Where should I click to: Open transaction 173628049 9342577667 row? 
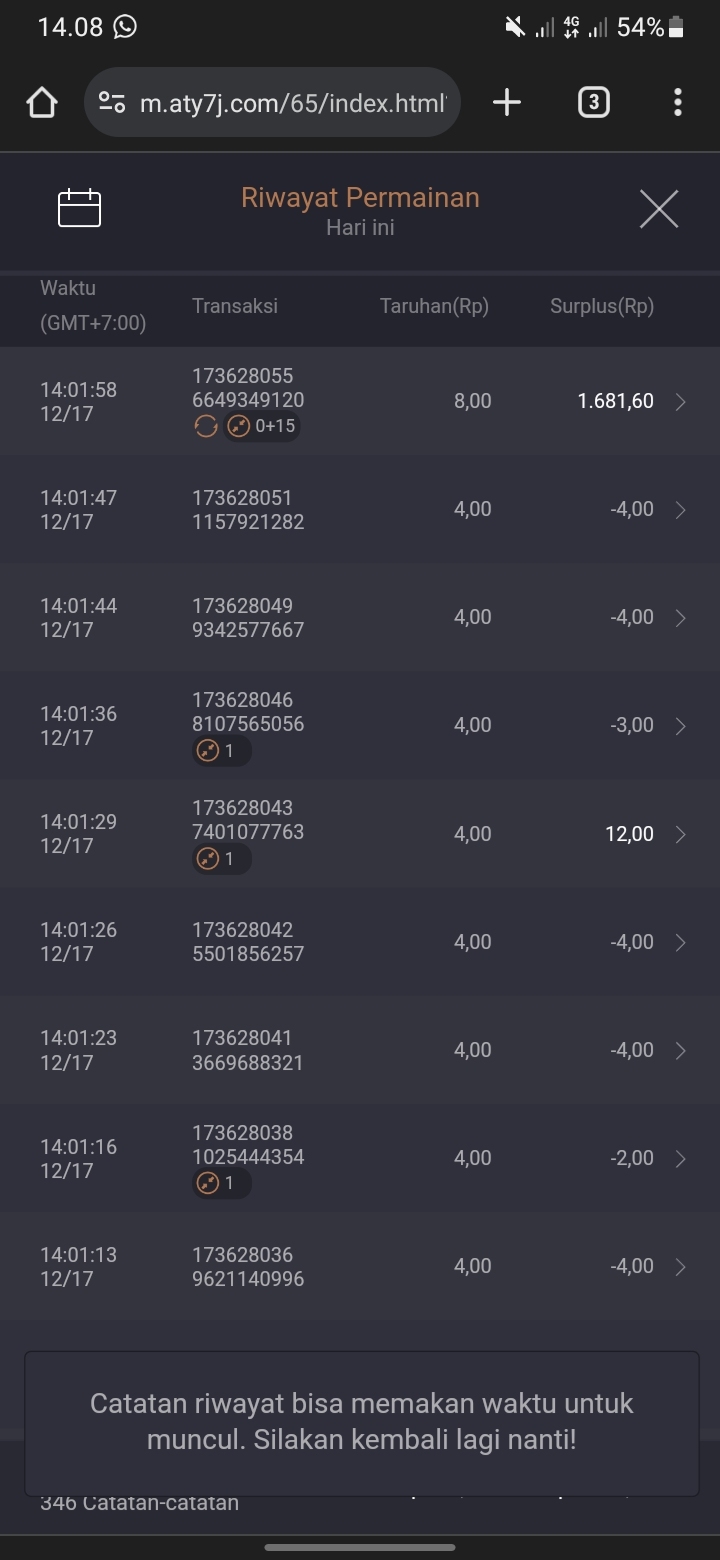click(248, 618)
